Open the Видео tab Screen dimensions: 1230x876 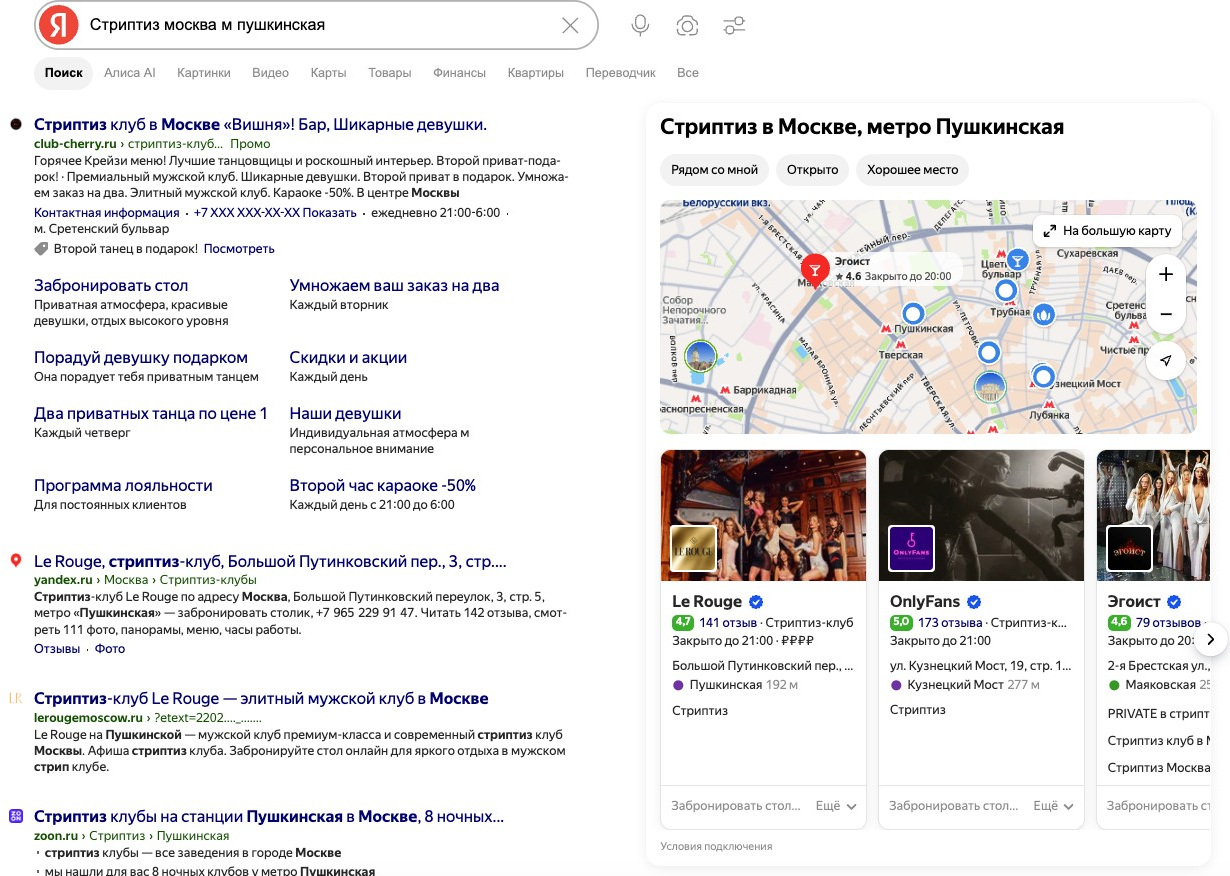(x=270, y=73)
